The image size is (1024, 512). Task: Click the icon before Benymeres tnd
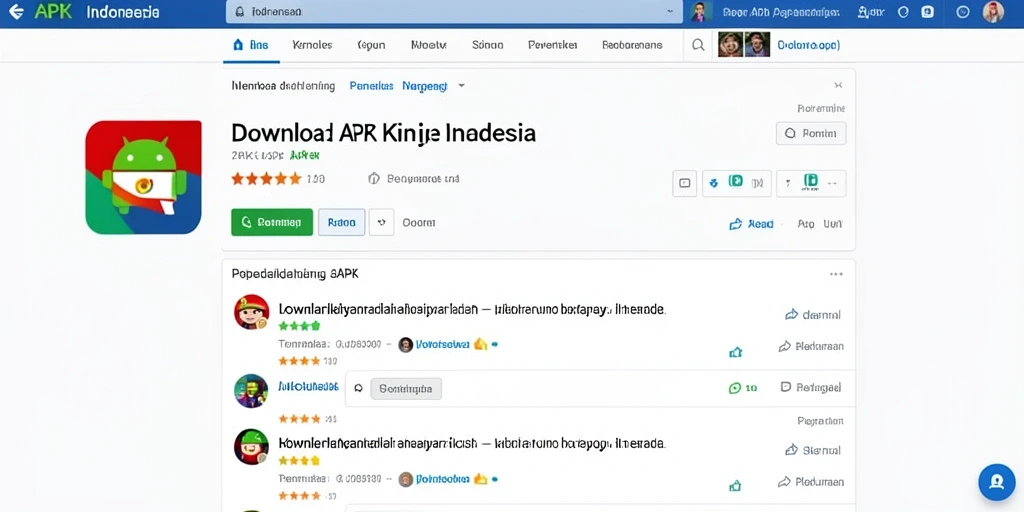tap(374, 178)
